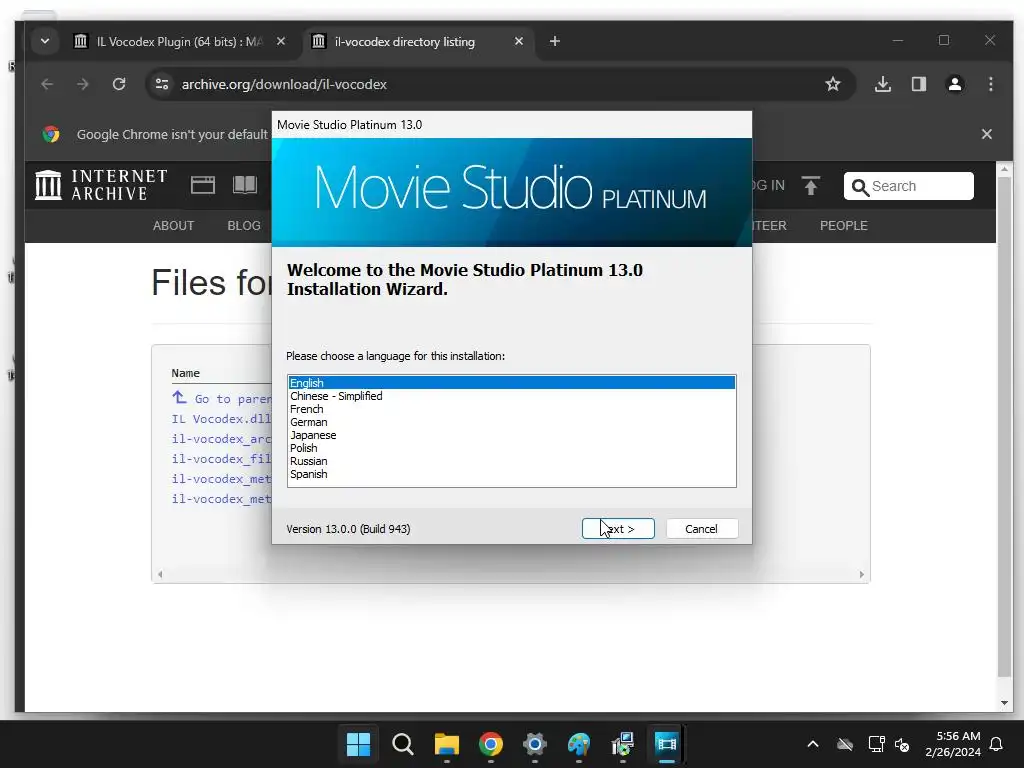The height and width of the screenshot is (768, 1024).
Task: Open IL Vocodex.dll file link
Action: click(221, 419)
